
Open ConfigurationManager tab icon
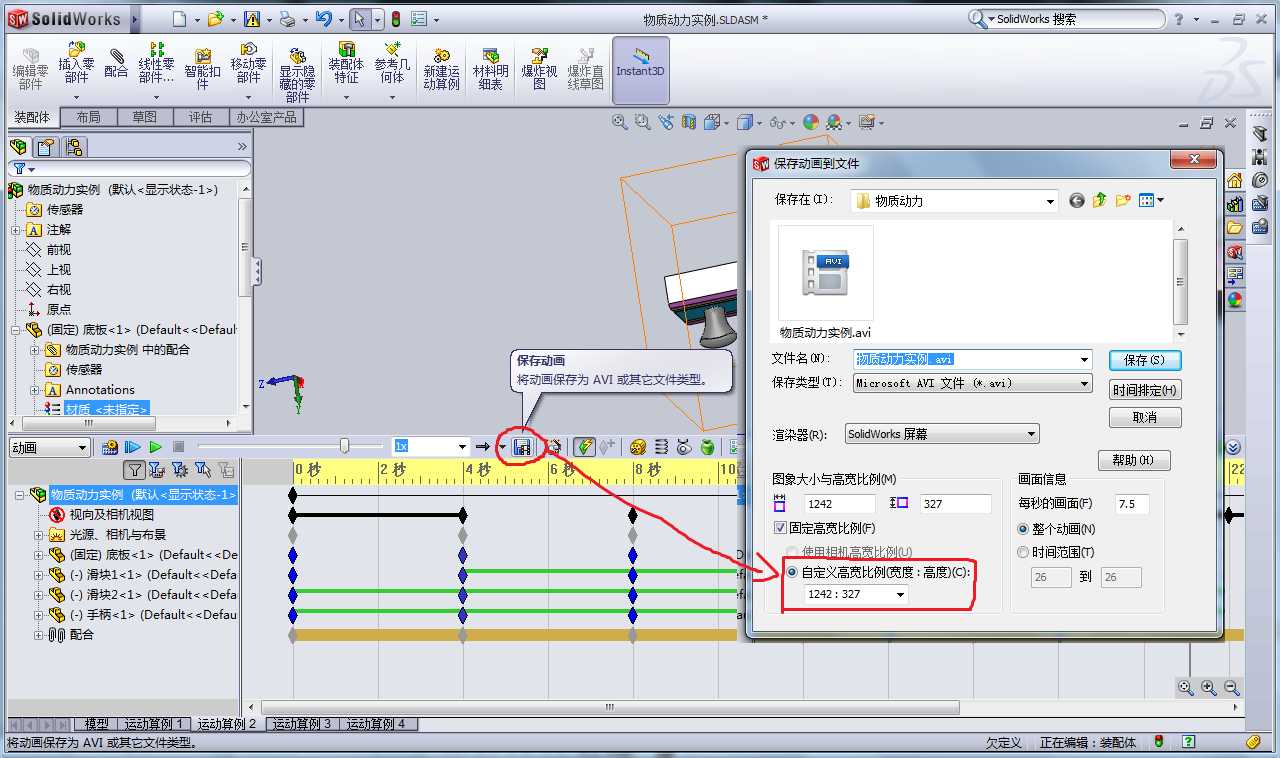click(x=74, y=147)
